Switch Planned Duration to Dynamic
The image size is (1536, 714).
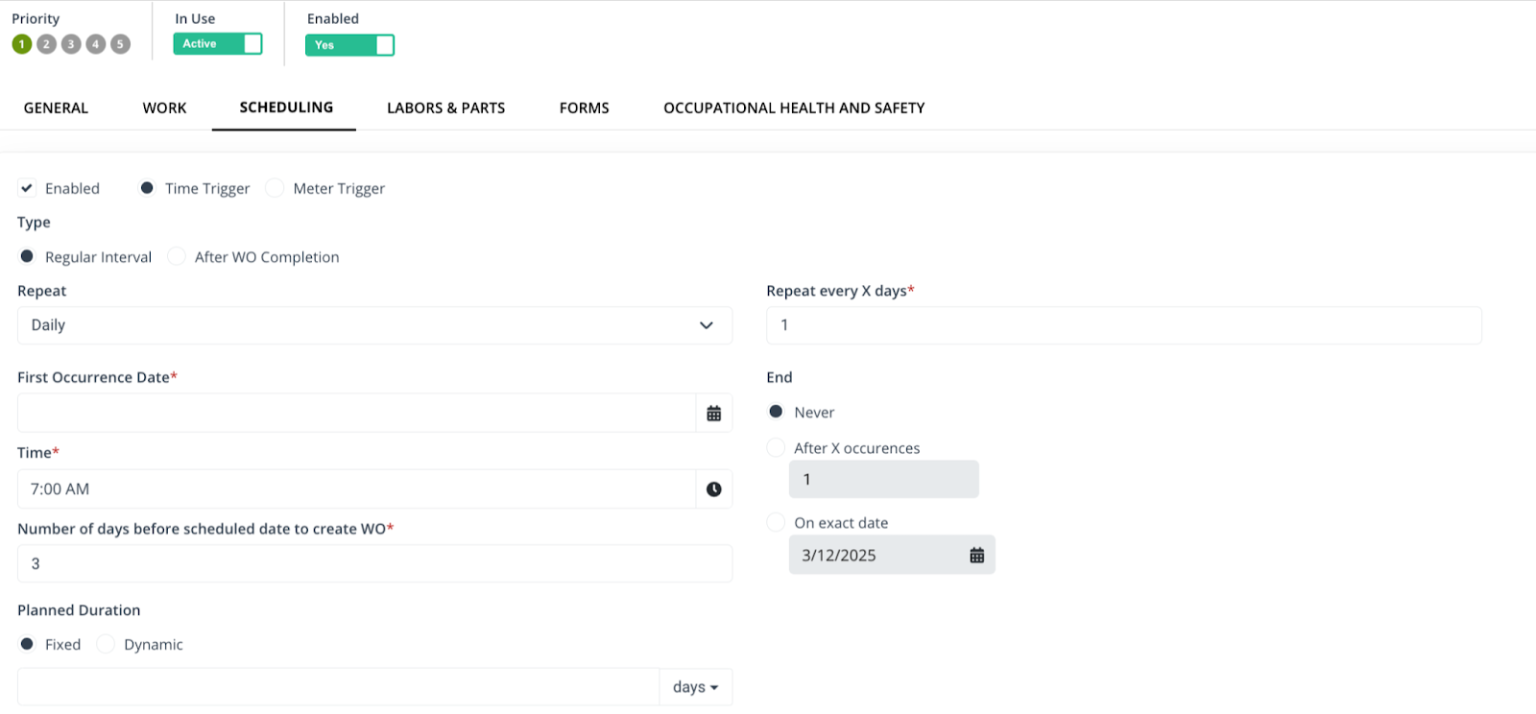[106, 644]
